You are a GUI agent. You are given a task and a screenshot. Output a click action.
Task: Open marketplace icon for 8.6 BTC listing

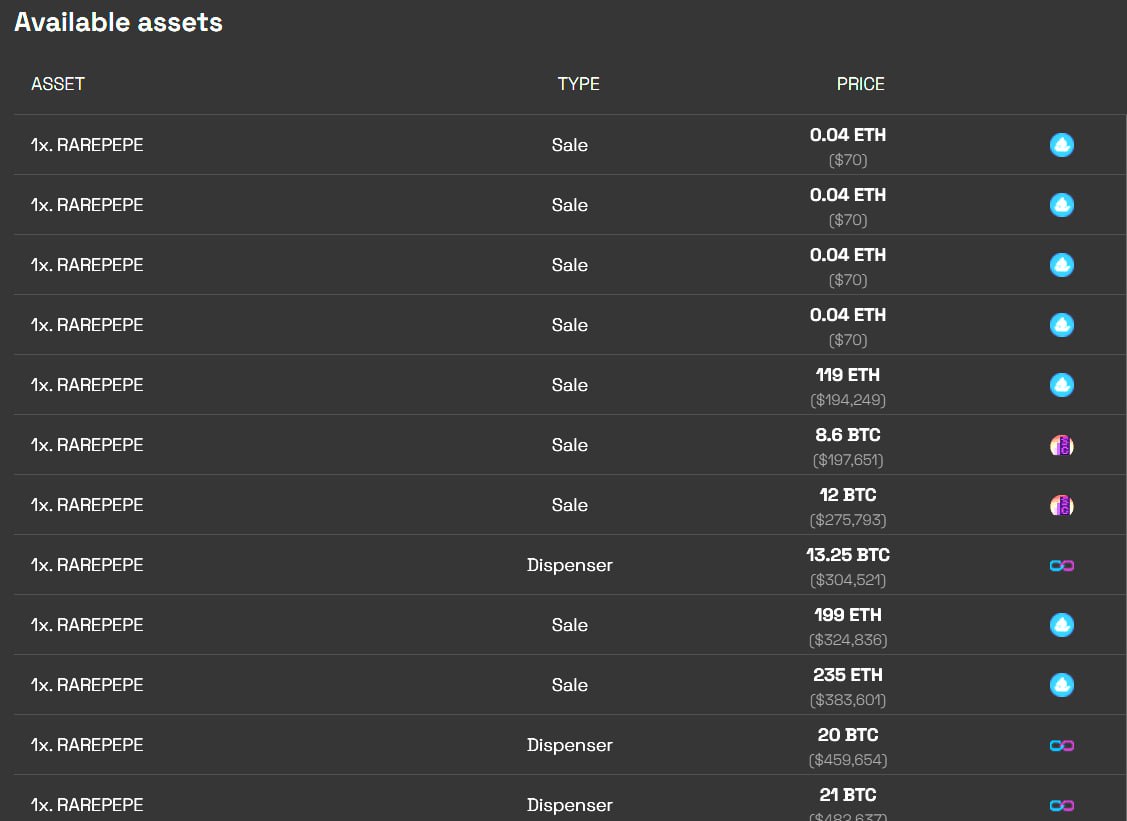(1062, 446)
